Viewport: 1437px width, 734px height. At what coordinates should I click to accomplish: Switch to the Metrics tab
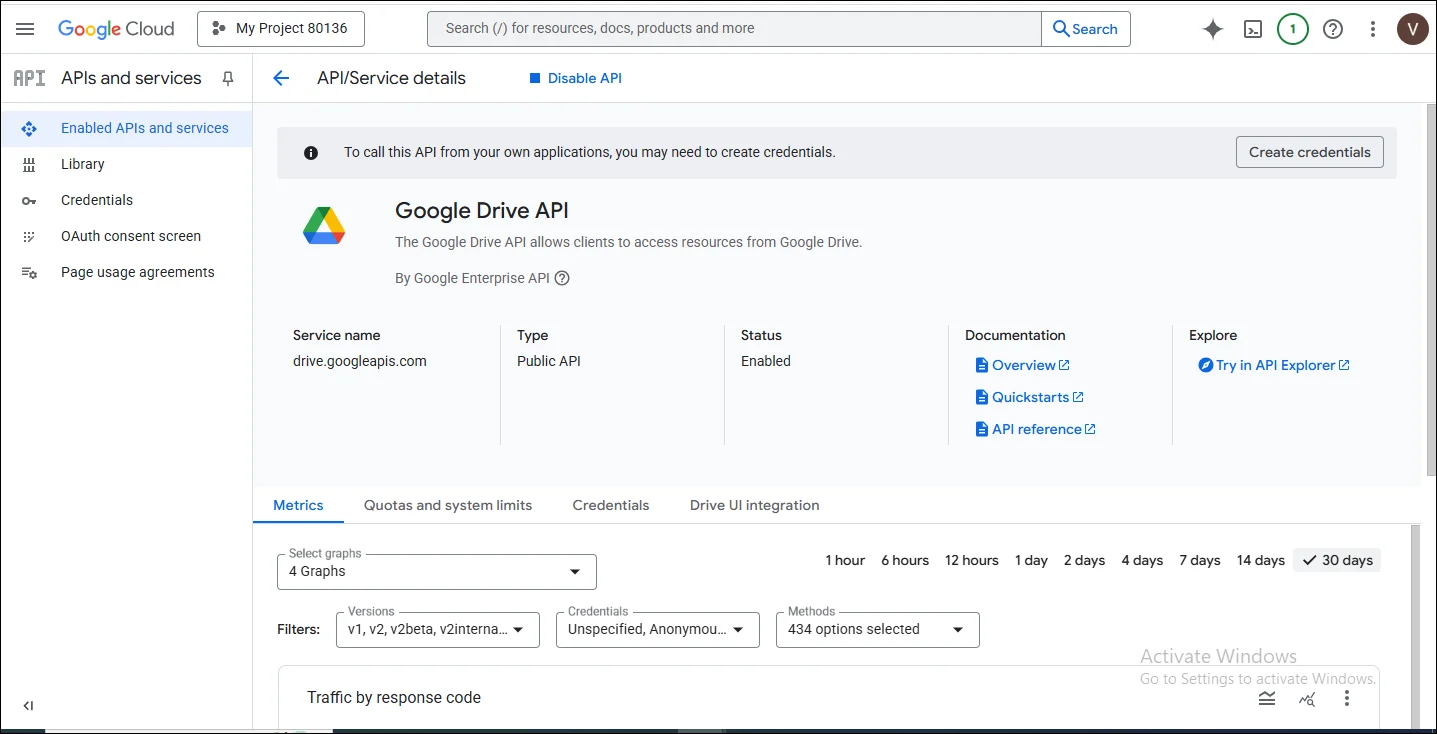(x=298, y=505)
